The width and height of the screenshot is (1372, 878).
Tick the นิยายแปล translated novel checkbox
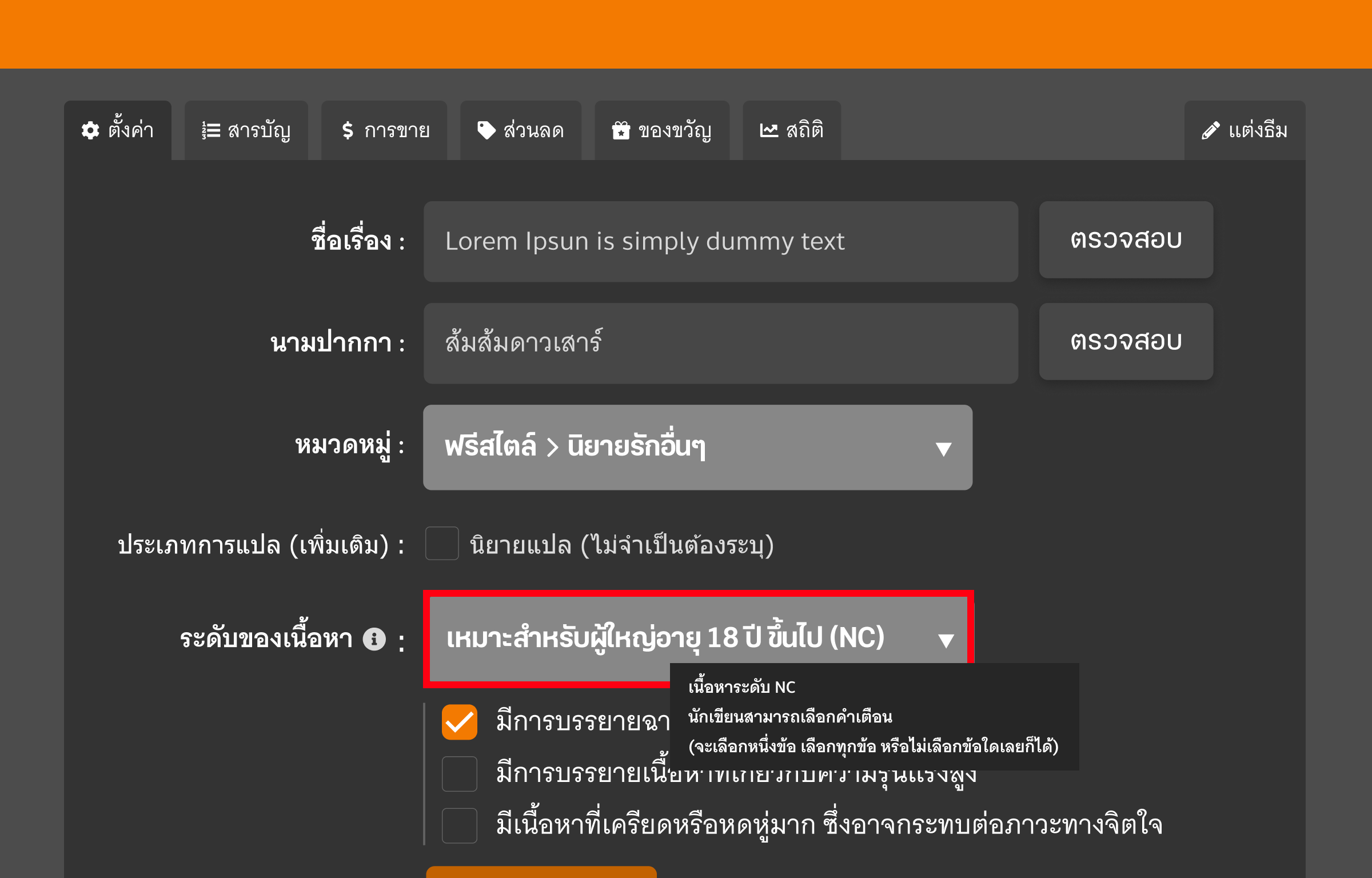click(442, 543)
